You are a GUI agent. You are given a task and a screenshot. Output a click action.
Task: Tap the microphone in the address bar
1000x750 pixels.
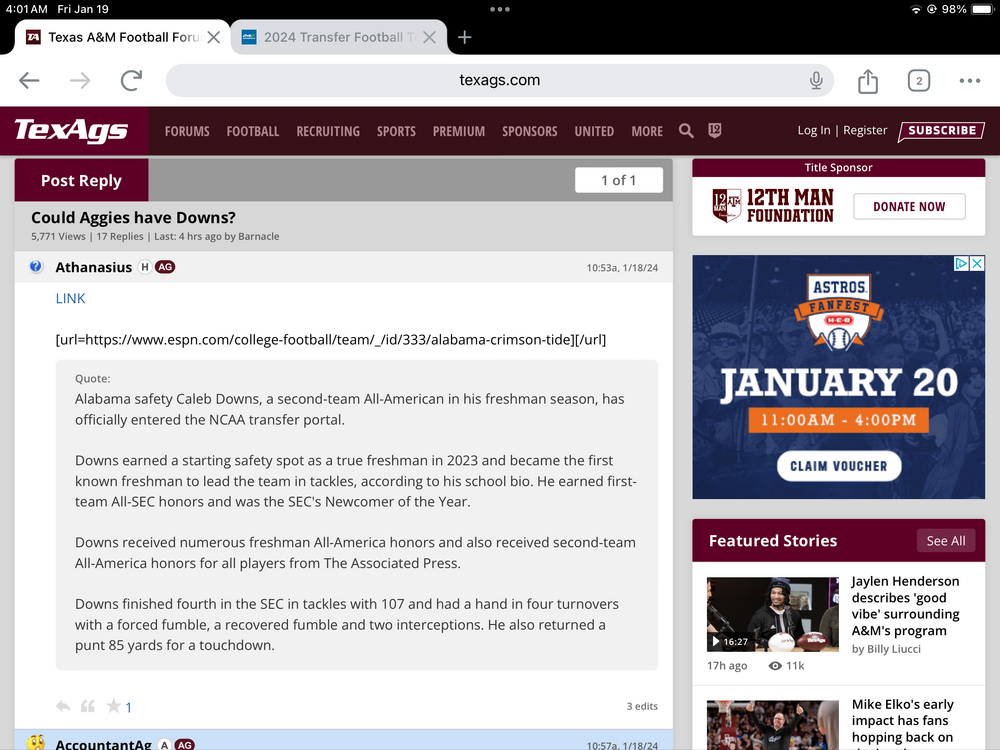tap(816, 81)
